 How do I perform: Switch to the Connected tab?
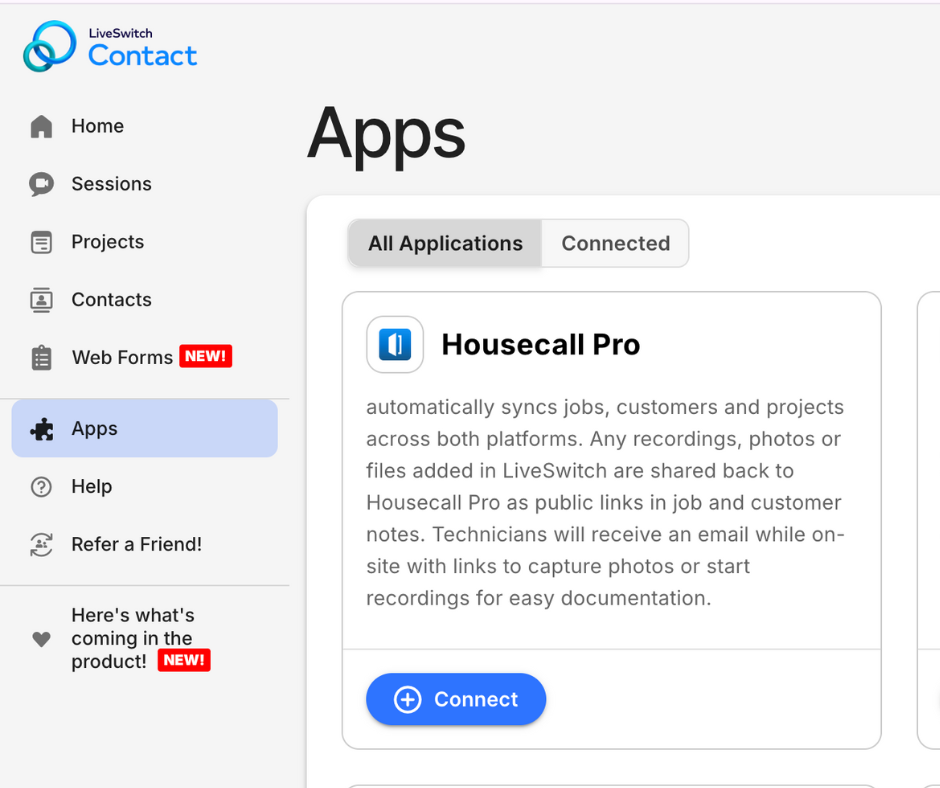click(615, 243)
